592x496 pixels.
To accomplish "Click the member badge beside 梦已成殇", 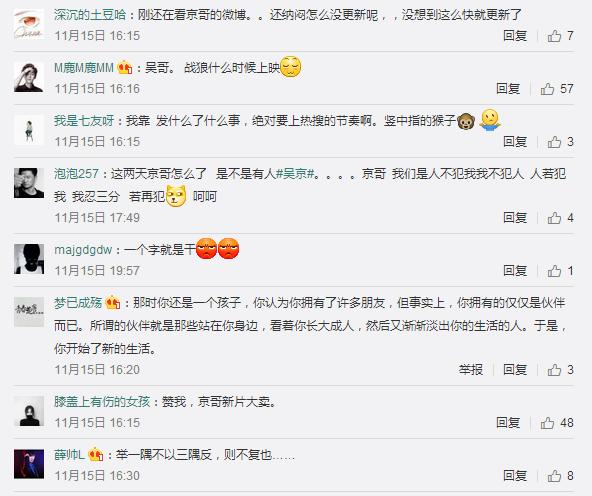I will click(113, 303).
